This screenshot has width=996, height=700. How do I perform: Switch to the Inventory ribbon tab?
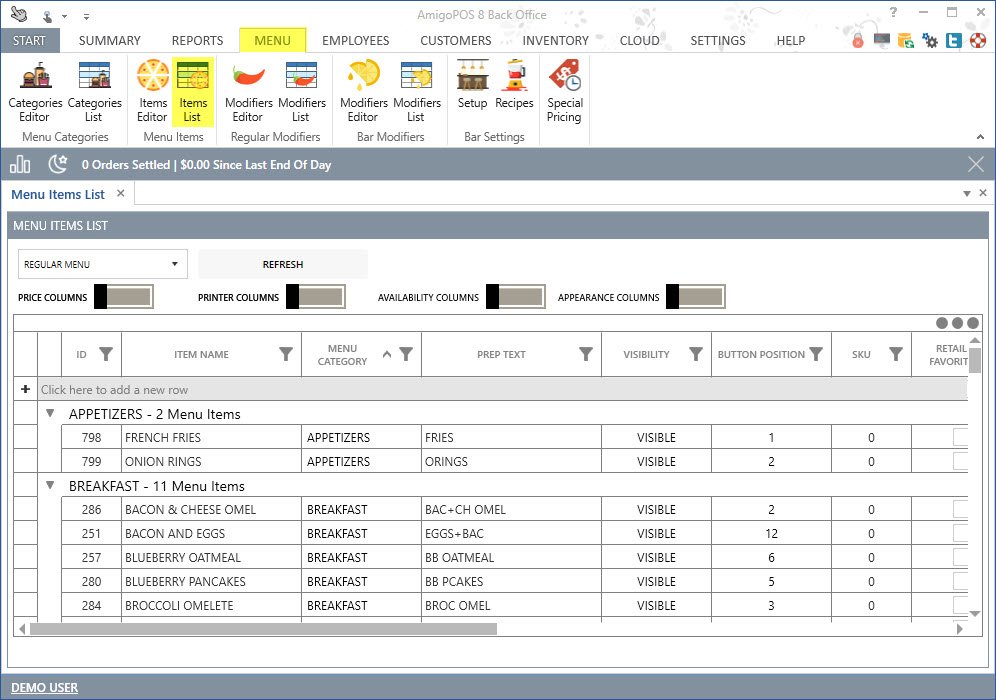click(x=555, y=41)
